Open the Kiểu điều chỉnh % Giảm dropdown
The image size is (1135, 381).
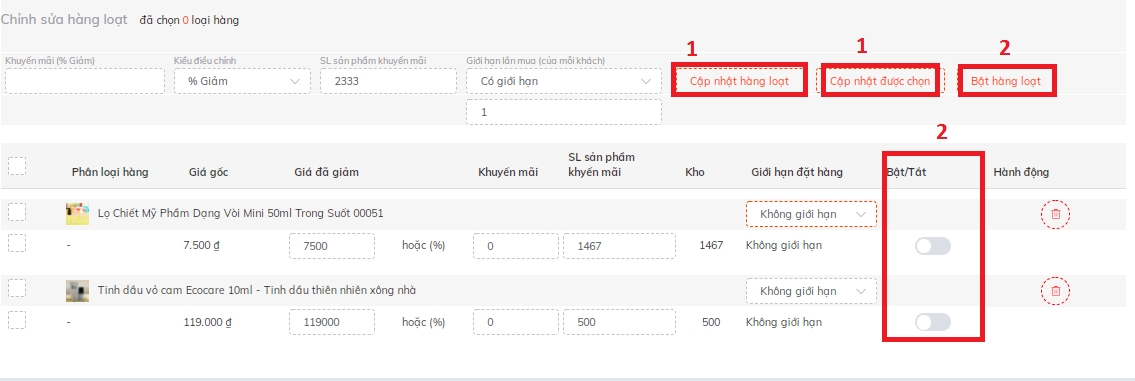click(242, 81)
